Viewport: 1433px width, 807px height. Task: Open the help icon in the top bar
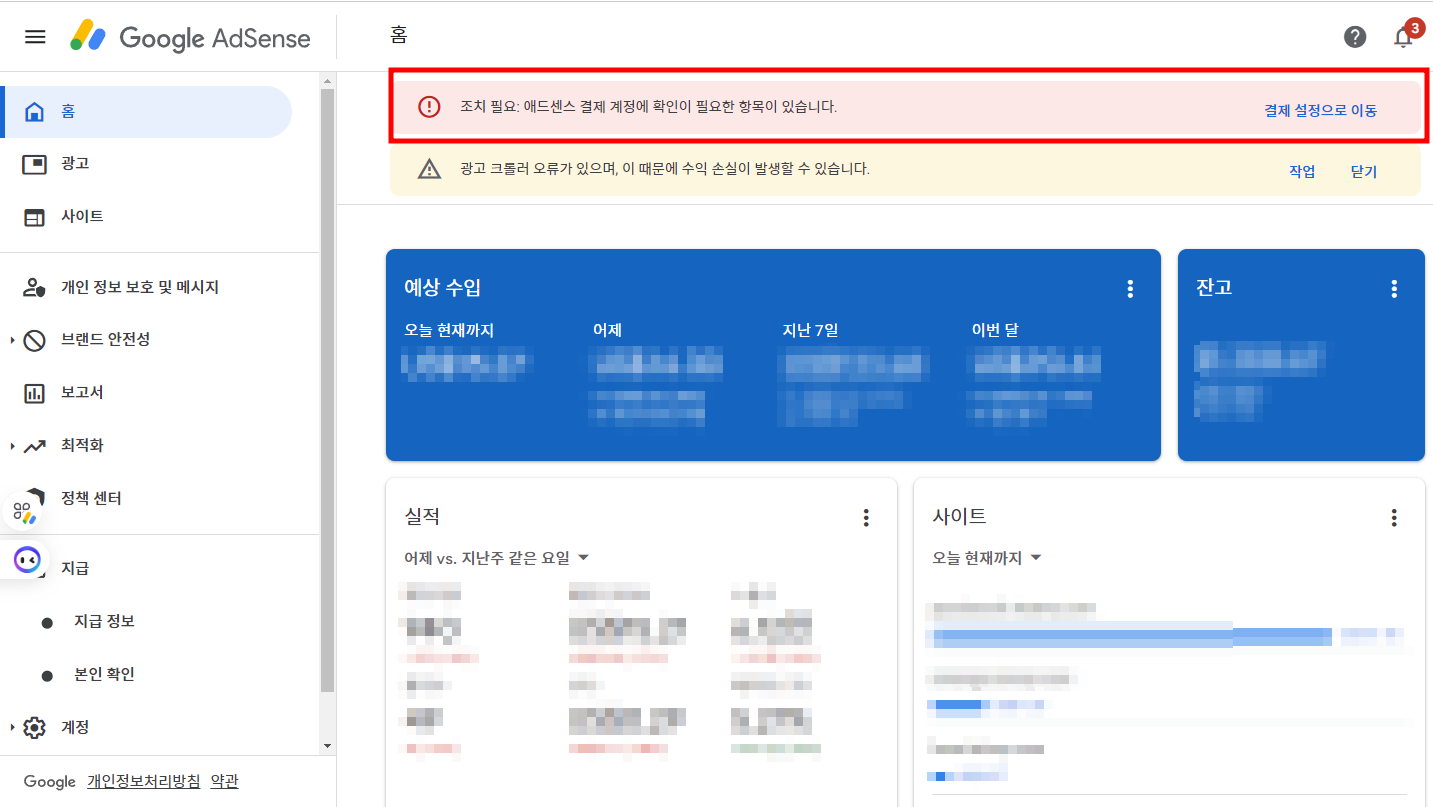pos(1355,37)
